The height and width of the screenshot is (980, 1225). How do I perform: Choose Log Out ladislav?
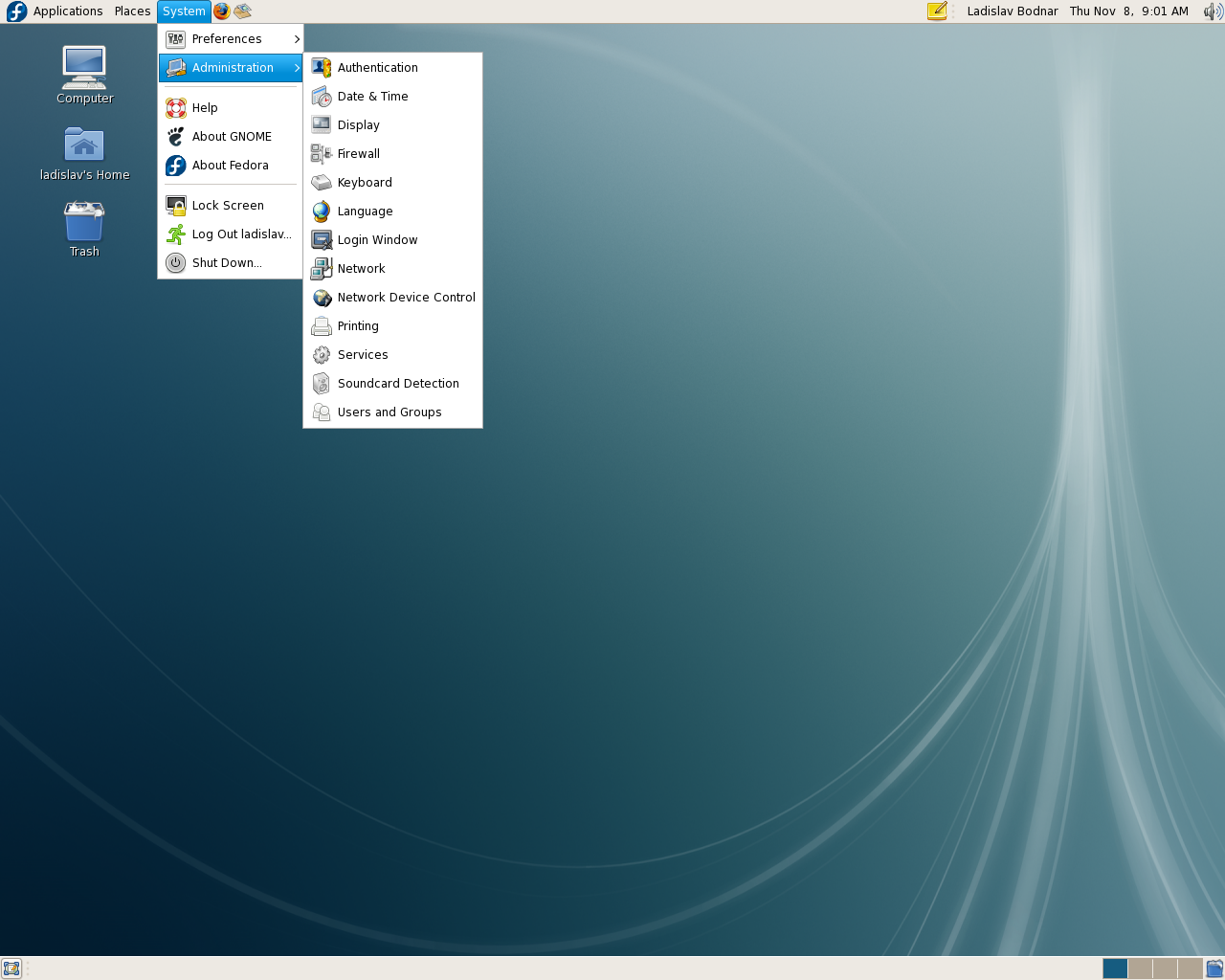(x=231, y=234)
